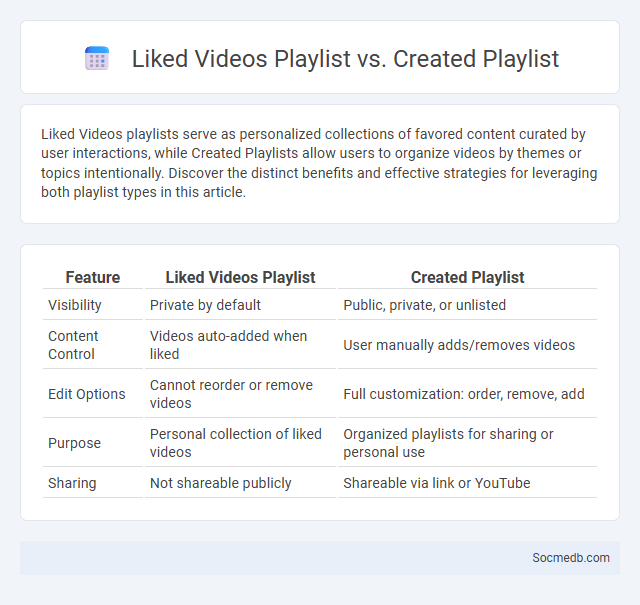Click the 'Public, private, or unlisted' cell
The image size is (640, 605).
pyautogui.click(x=424, y=305)
